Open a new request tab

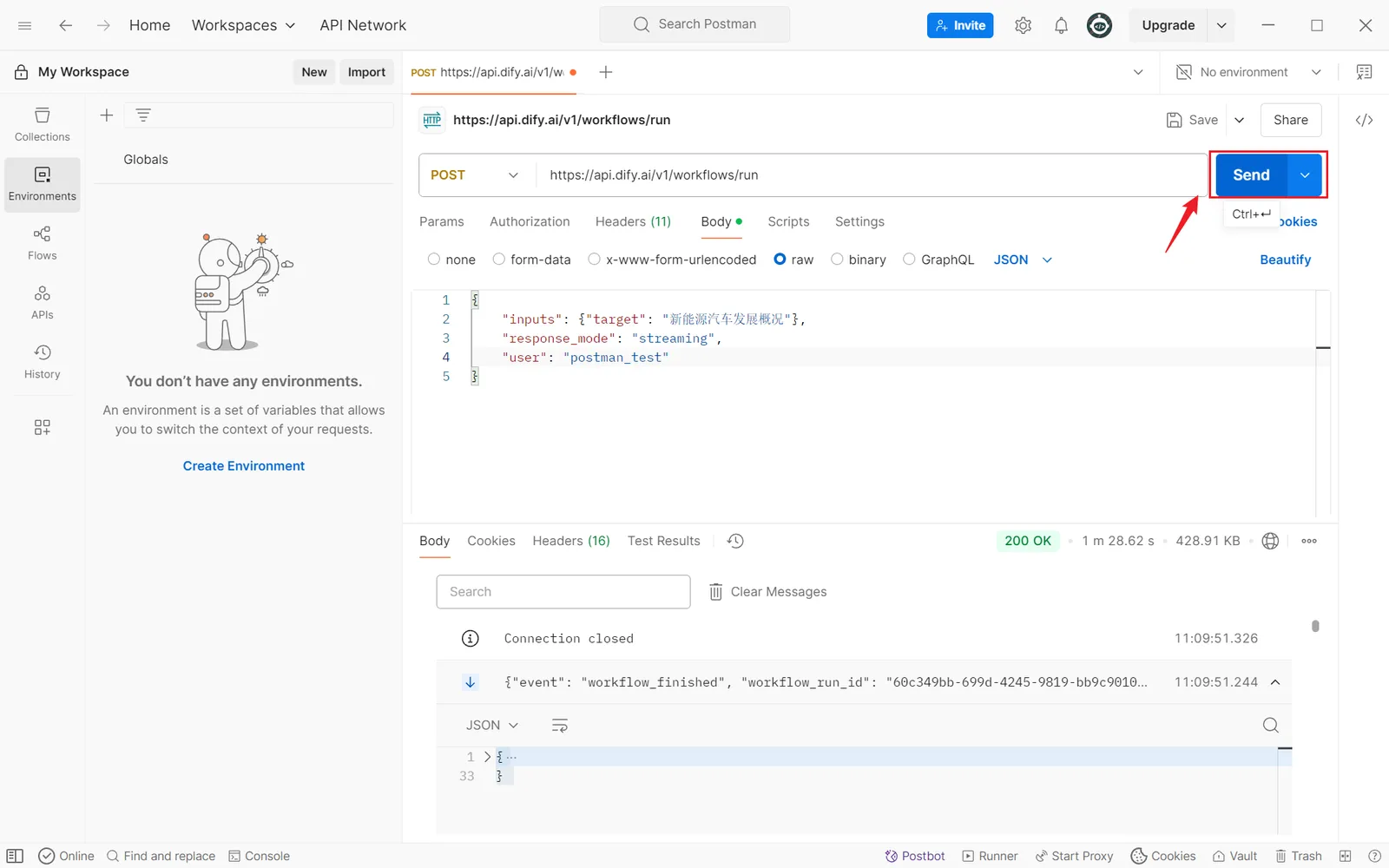tap(606, 72)
